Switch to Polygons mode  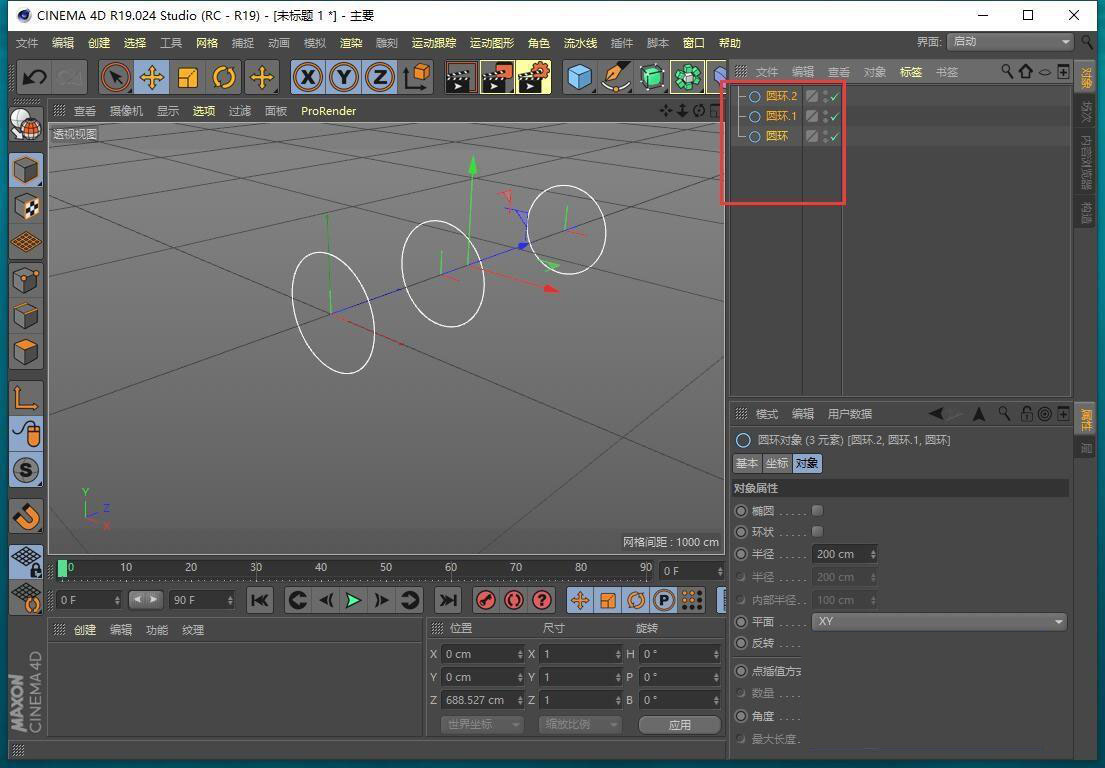(x=26, y=352)
